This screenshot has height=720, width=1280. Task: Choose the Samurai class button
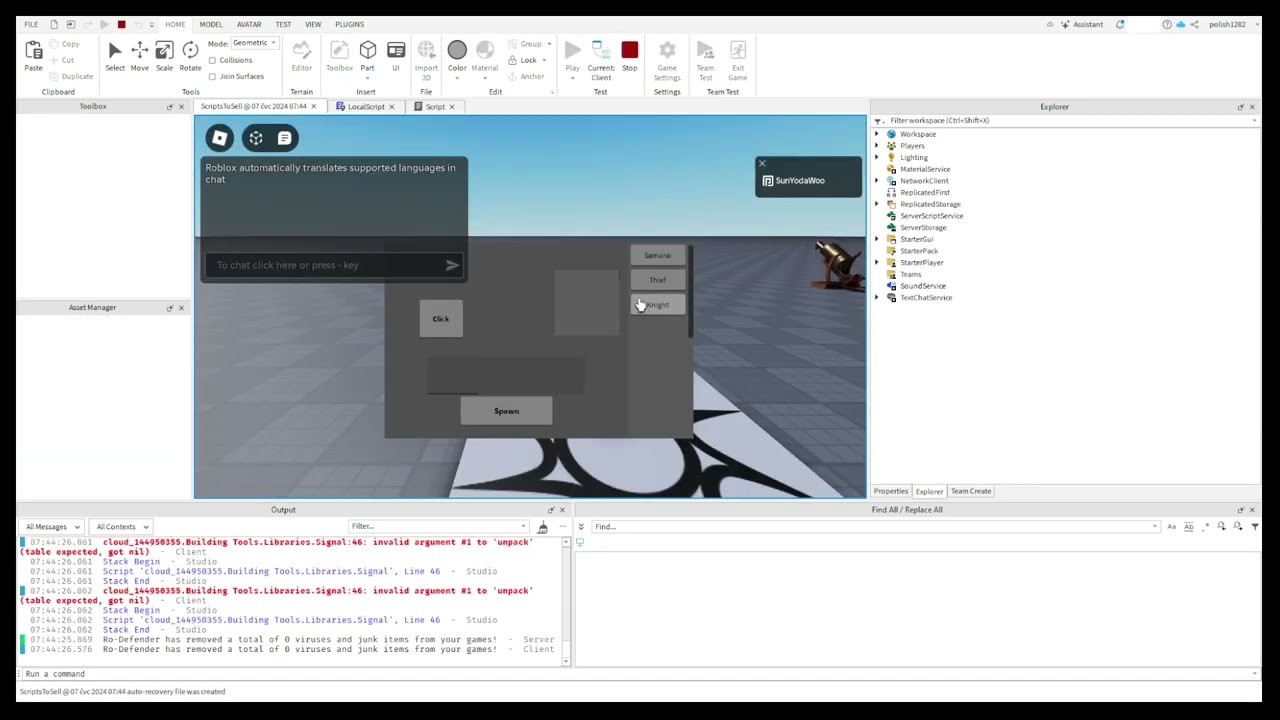[x=657, y=256]
